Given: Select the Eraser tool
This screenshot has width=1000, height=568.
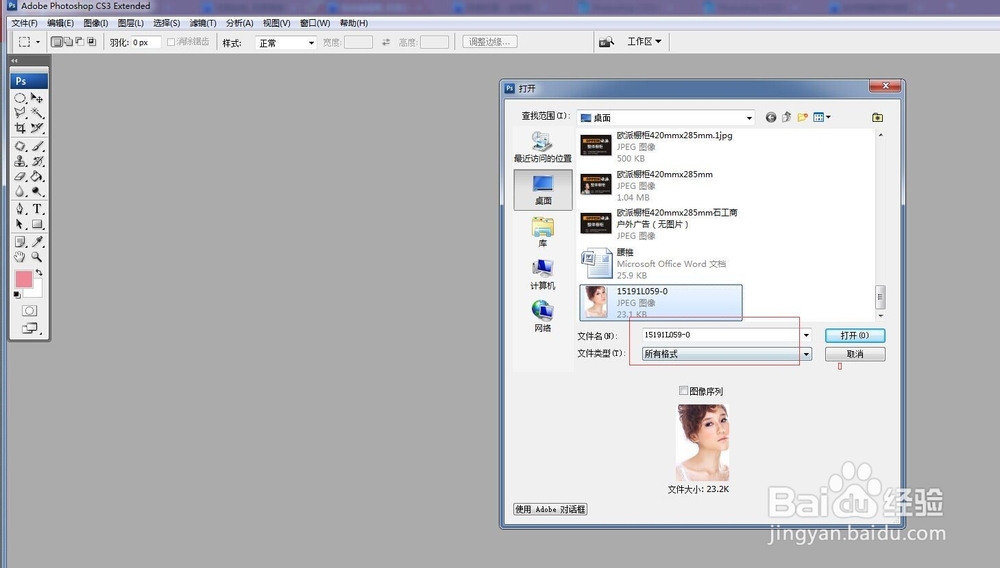Looking at the screenshot, I should [x=20, y=176].
